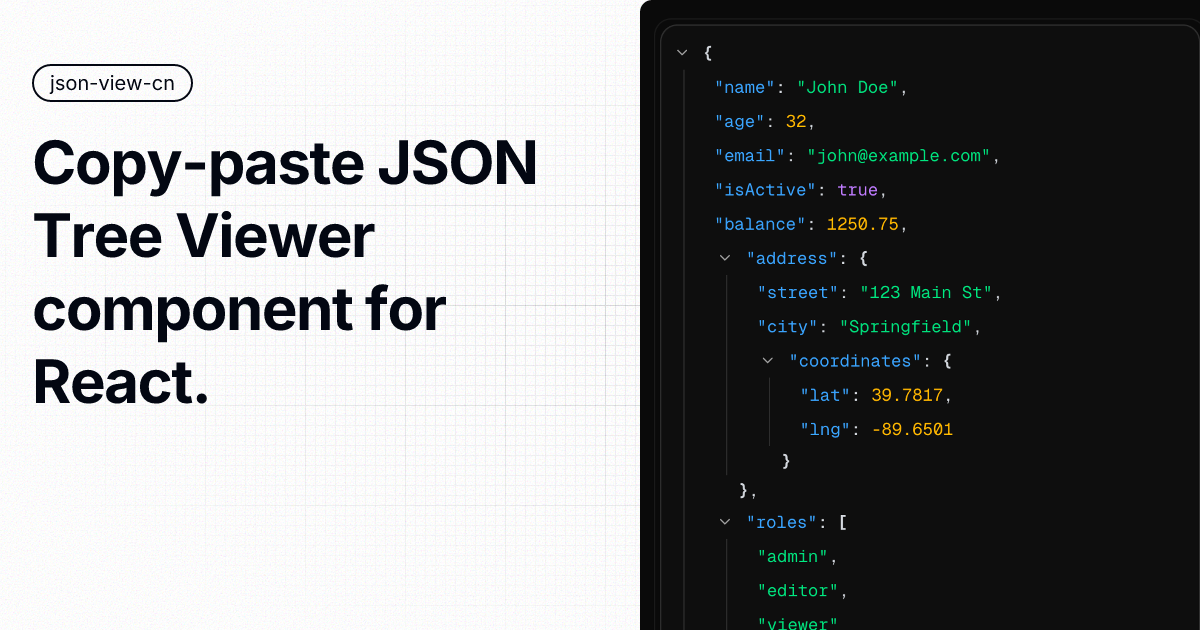Click the boolean value true
The width and height of the screenshot is (1200, 630).
point(858,190)
